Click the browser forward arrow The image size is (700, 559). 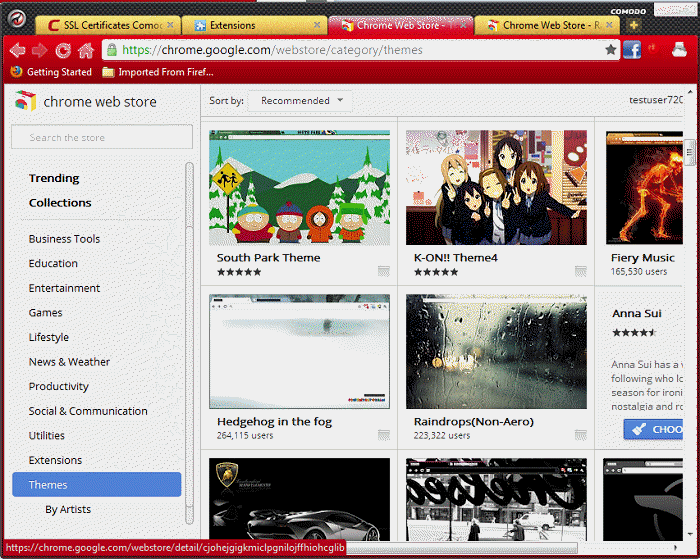40,50
